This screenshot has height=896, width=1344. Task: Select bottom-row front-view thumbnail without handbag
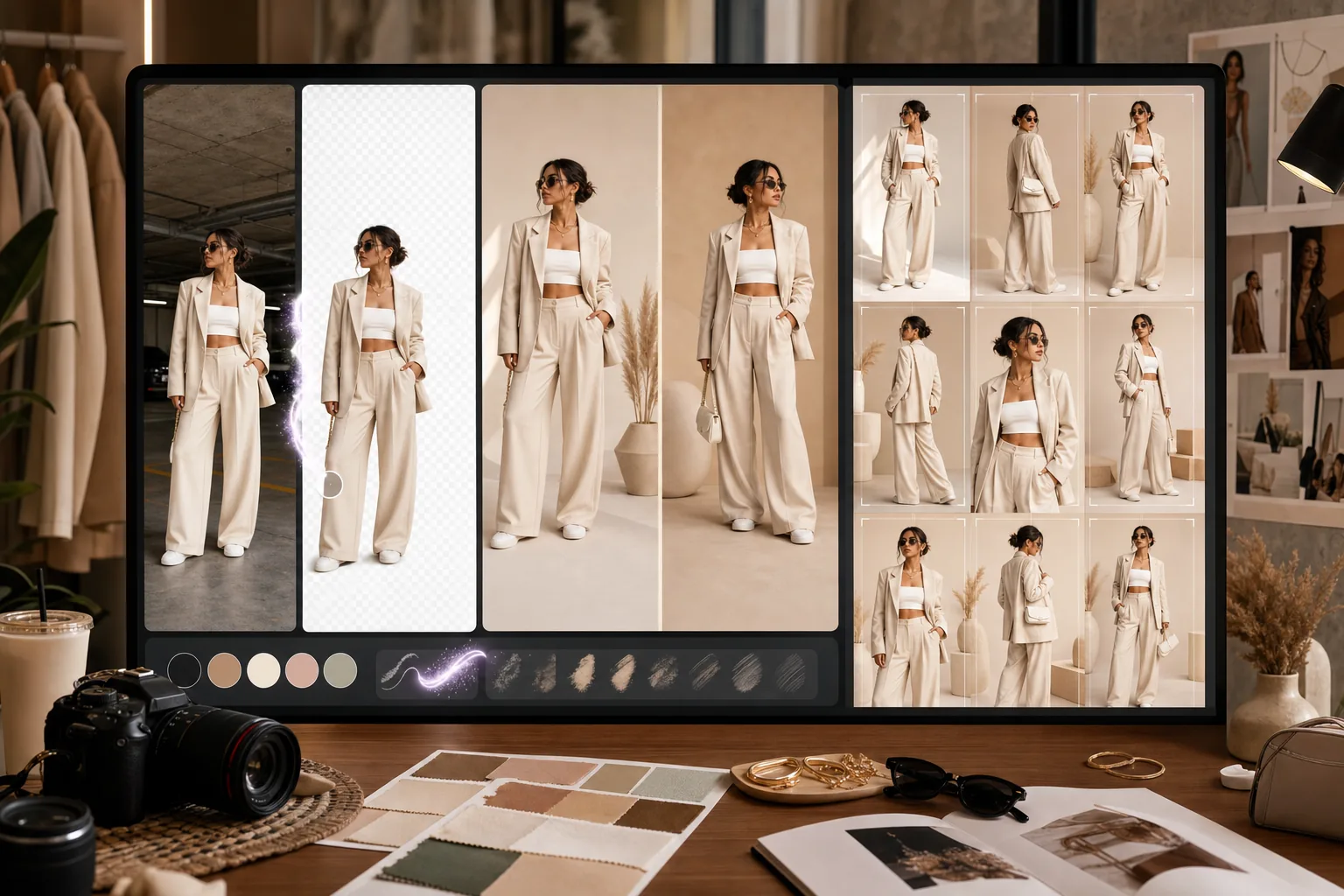(x=912, y=612)
